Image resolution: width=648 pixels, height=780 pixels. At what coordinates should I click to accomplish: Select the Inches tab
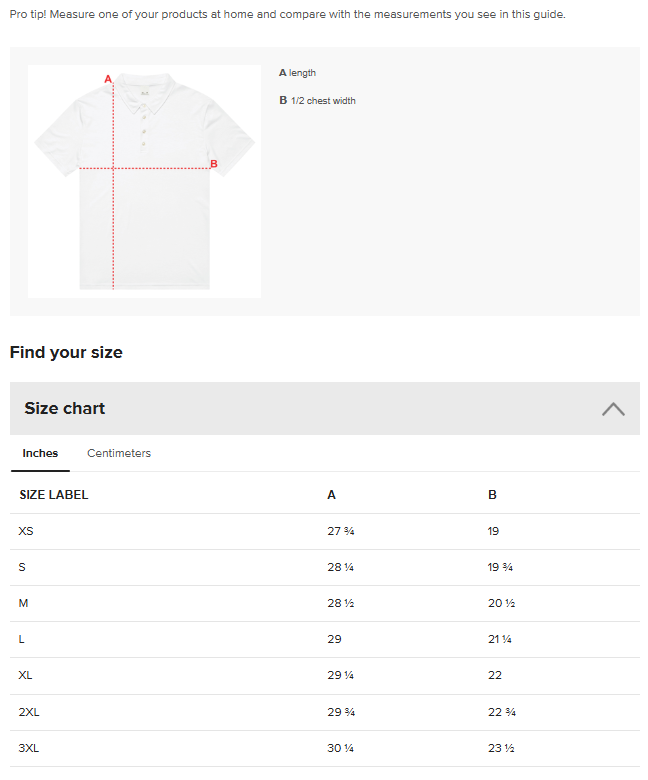[x=40, y=453]
